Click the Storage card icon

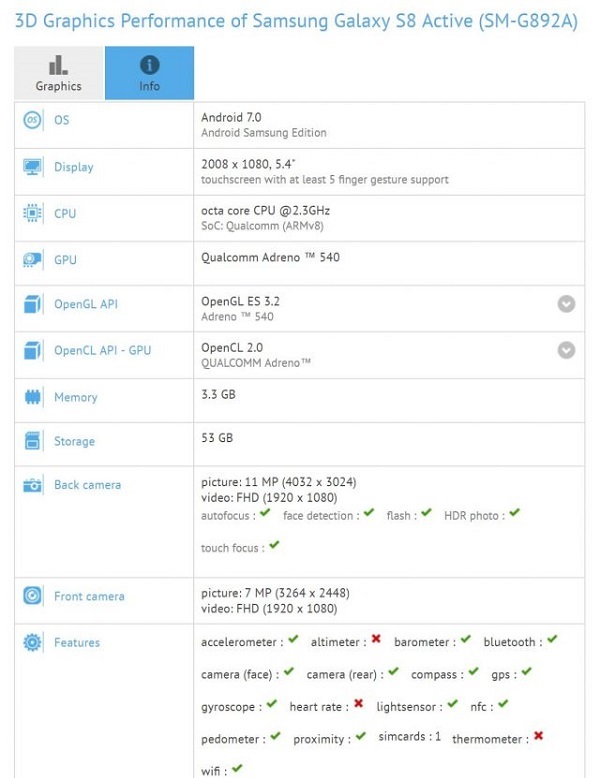[33, 441]
